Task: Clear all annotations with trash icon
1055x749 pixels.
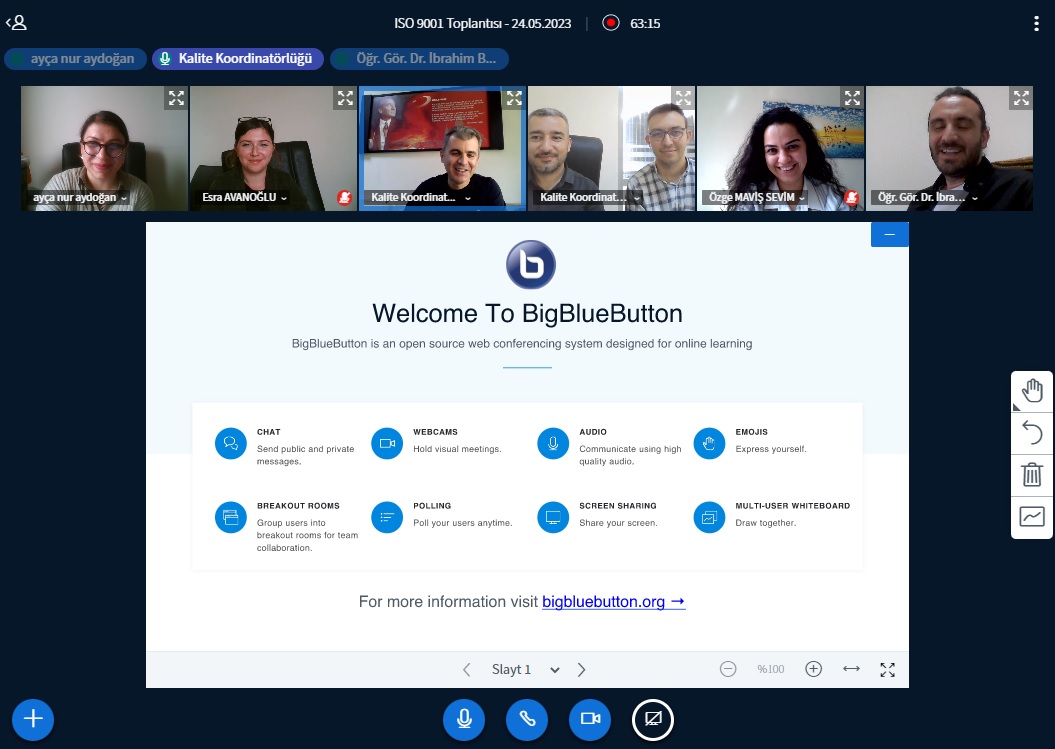Action: pos(1031,474)
